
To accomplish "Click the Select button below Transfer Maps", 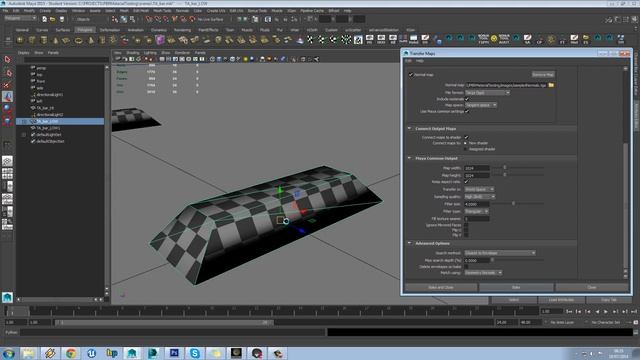I will [513, 300].
